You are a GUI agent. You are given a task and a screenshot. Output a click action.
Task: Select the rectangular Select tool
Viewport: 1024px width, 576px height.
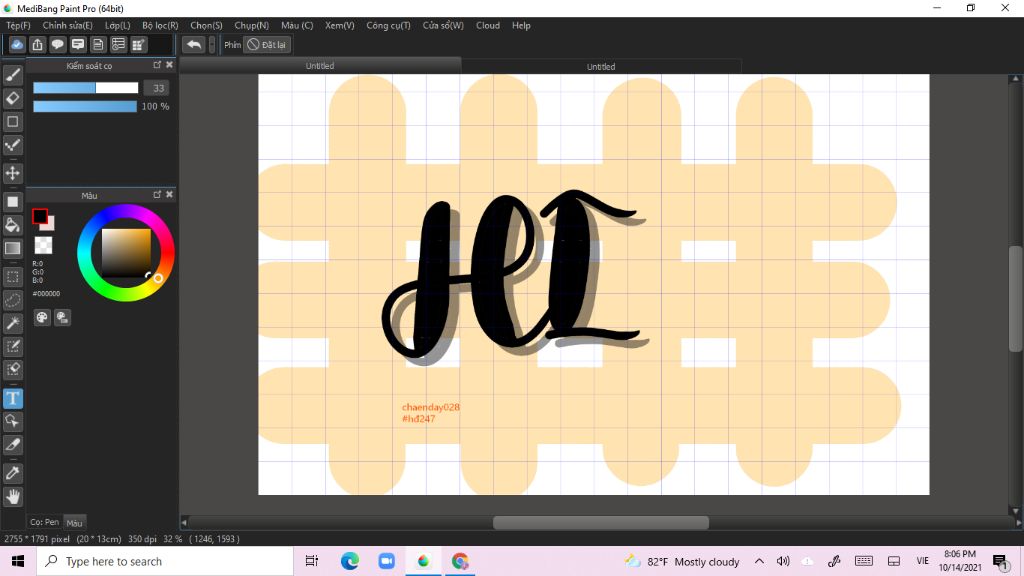pos(12,277)
